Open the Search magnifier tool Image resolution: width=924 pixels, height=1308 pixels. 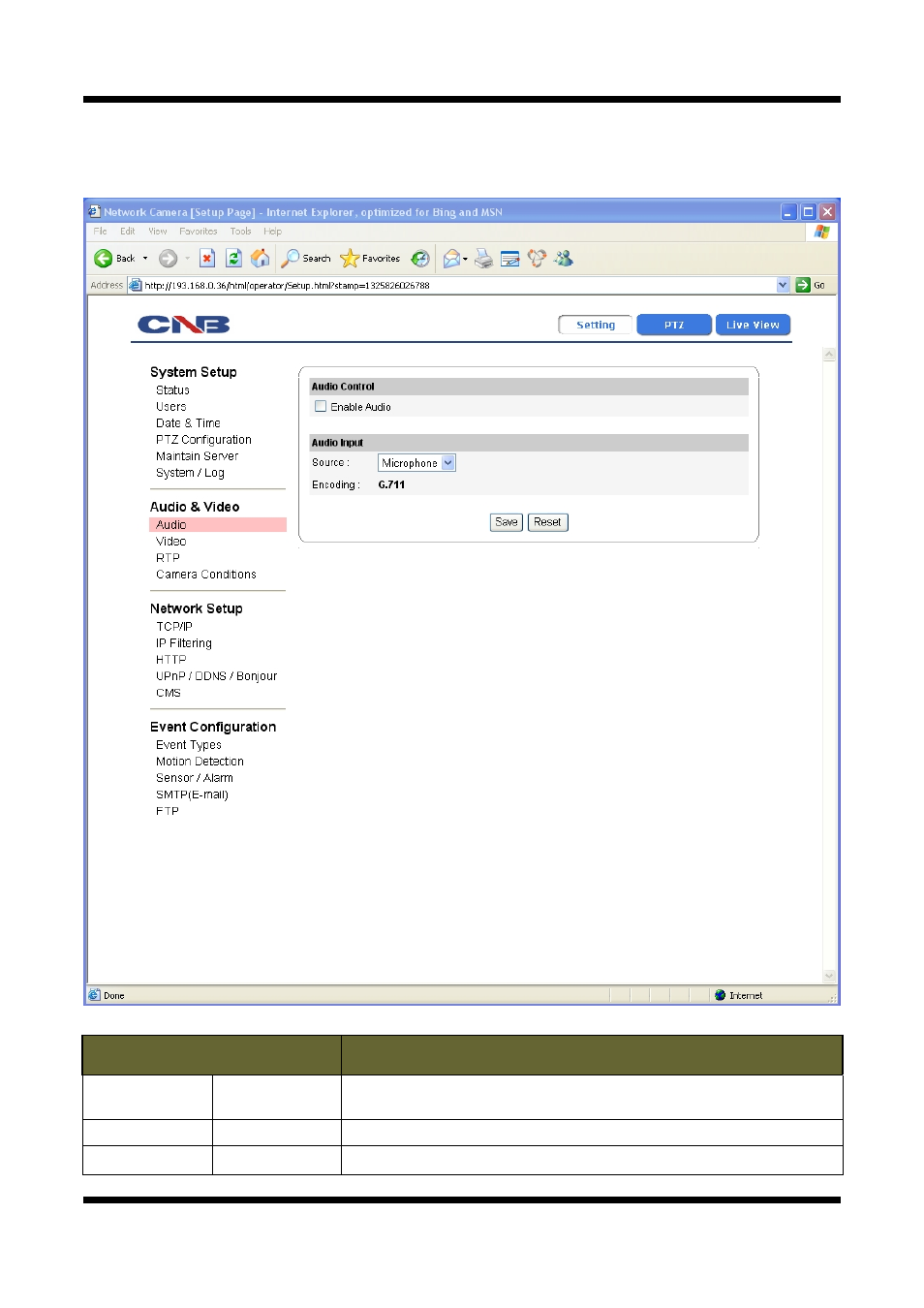tap(305, 259)
